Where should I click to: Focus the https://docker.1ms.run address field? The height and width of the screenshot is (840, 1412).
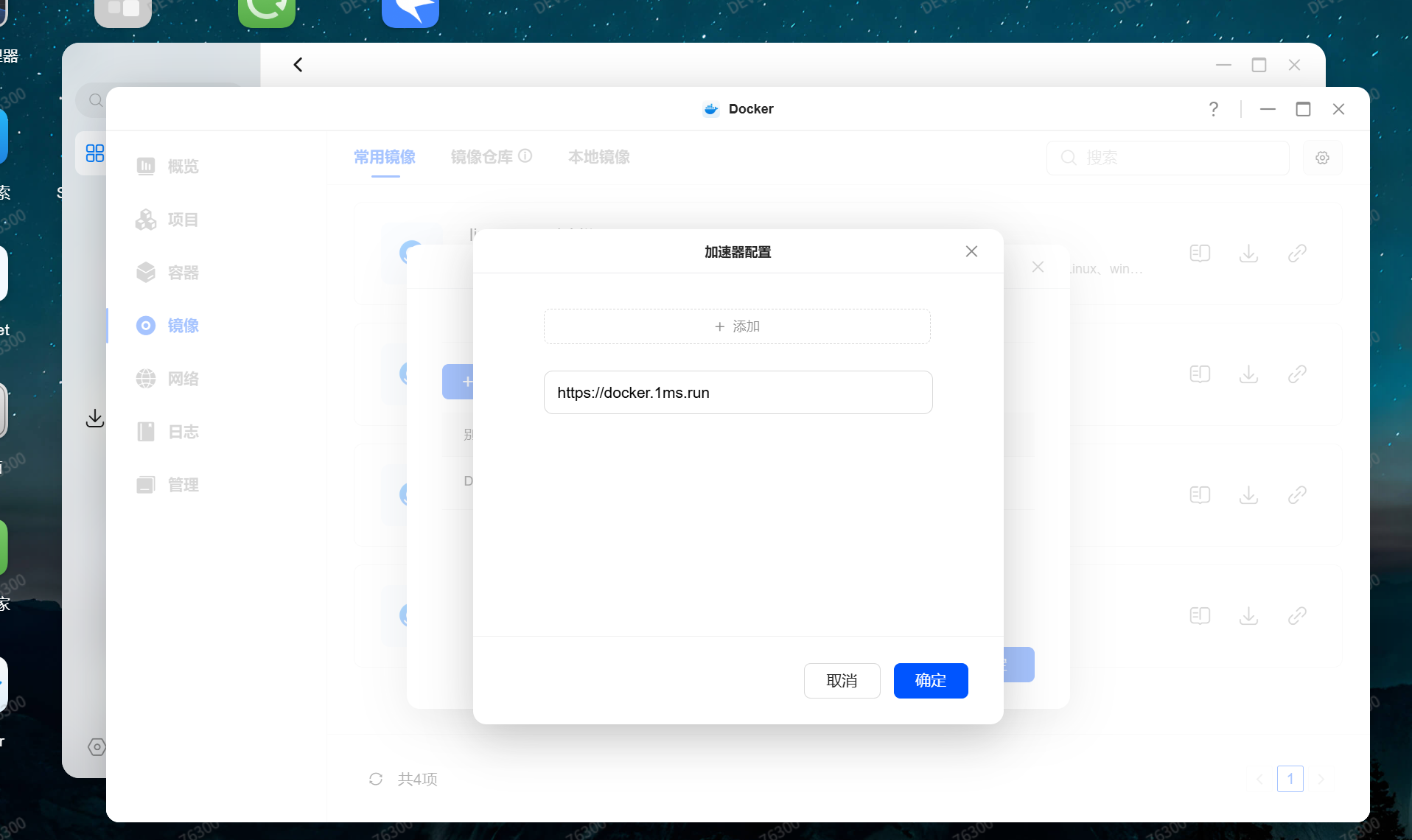pyautogui.click(x=738, y=393)
